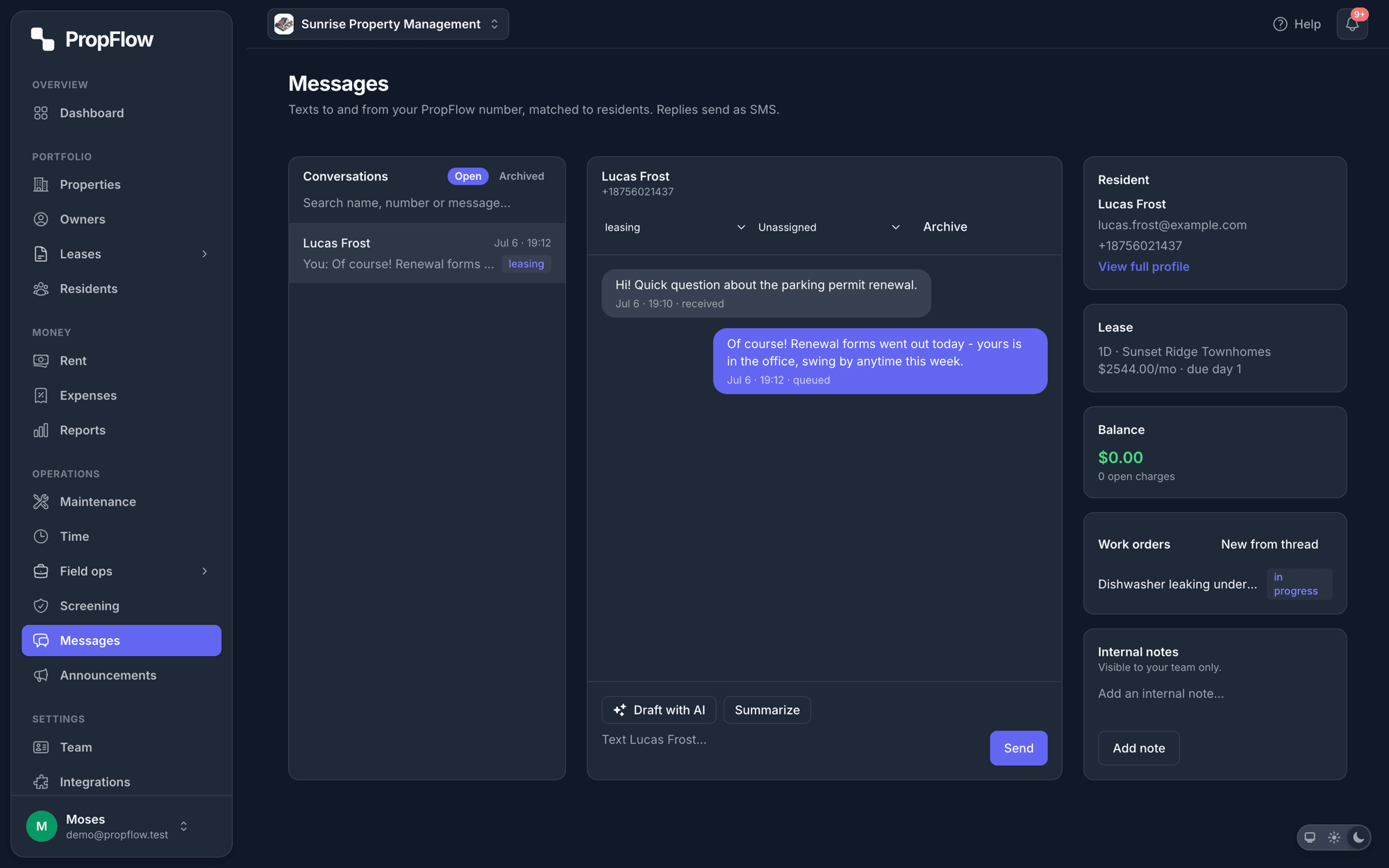Open the leasing category dropdown
The image size is (1389, 868).
pyautogui.click(x=675, y=227)
